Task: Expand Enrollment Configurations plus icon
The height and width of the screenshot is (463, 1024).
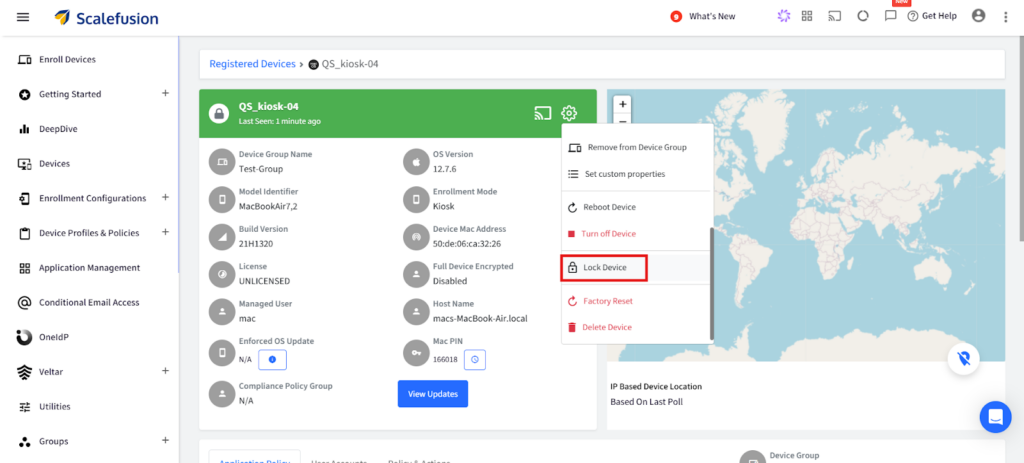Action: click(x=165, y=197)
